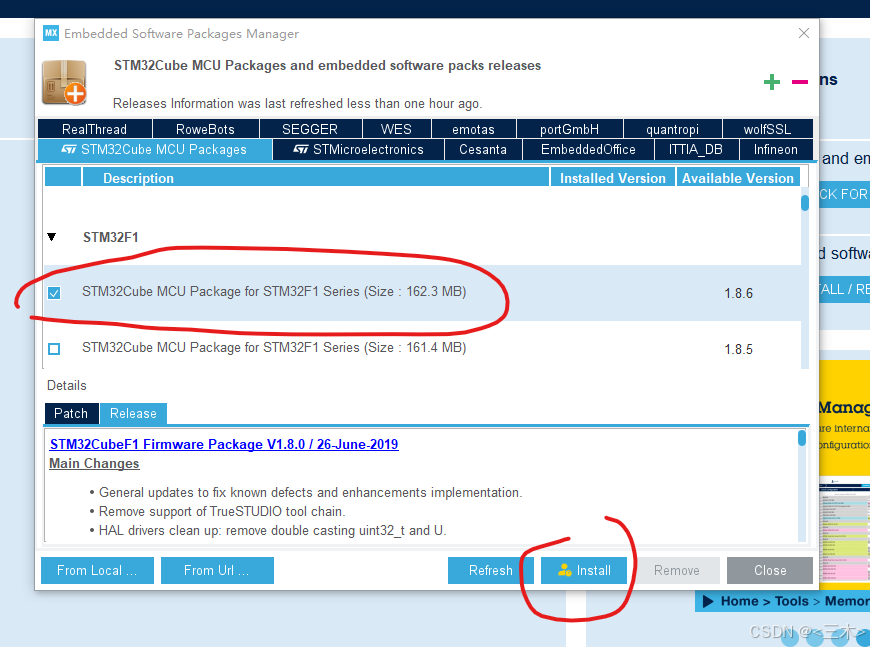Select row text 'Size : 161.4 MB' package
The width and height of the screenshot is (870, 647).
tap(274, 347)
